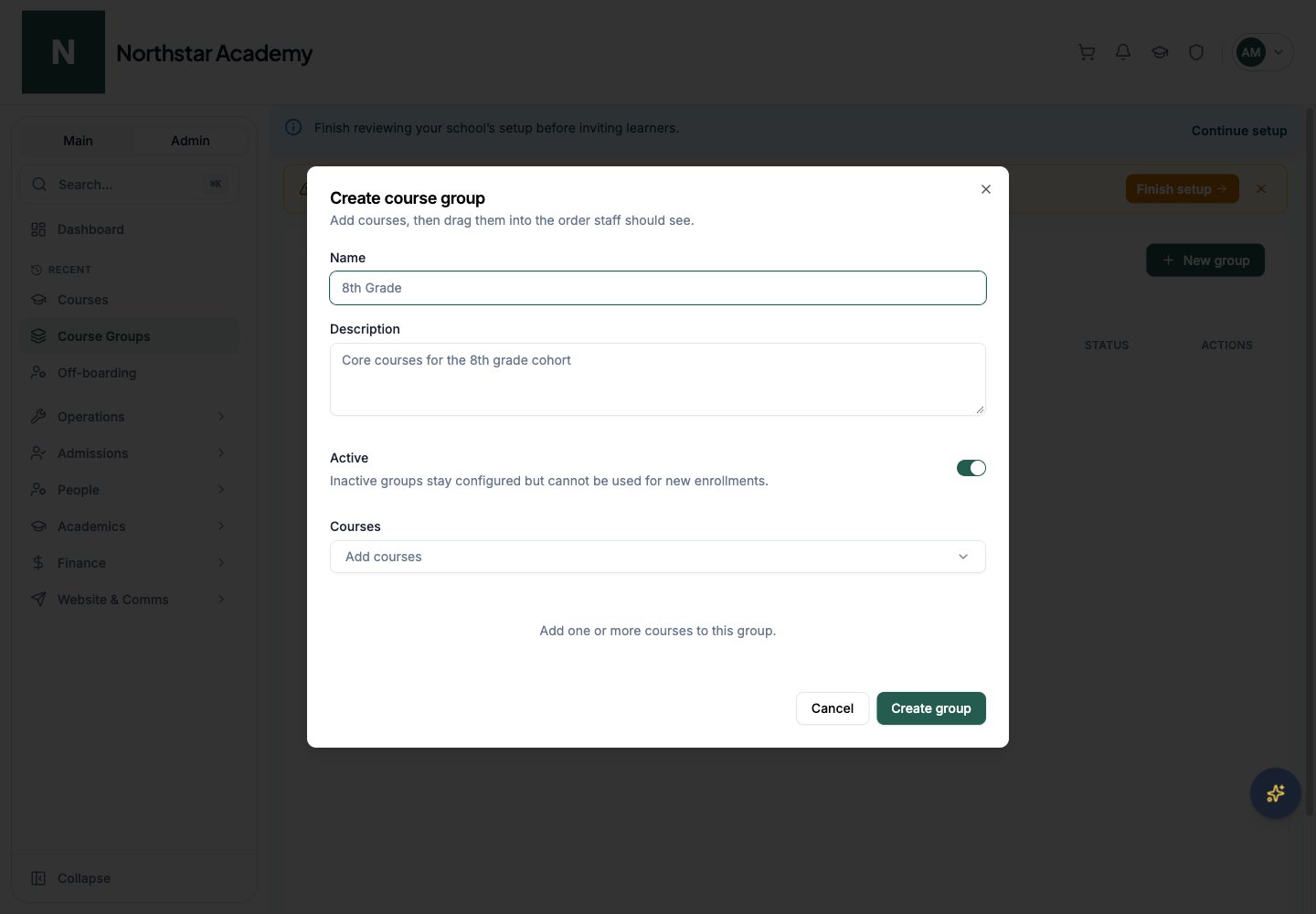This screenshot has height=914, width=1316.
Task: Click the Course Groups layers icon
Action: (x=38, y=336)
